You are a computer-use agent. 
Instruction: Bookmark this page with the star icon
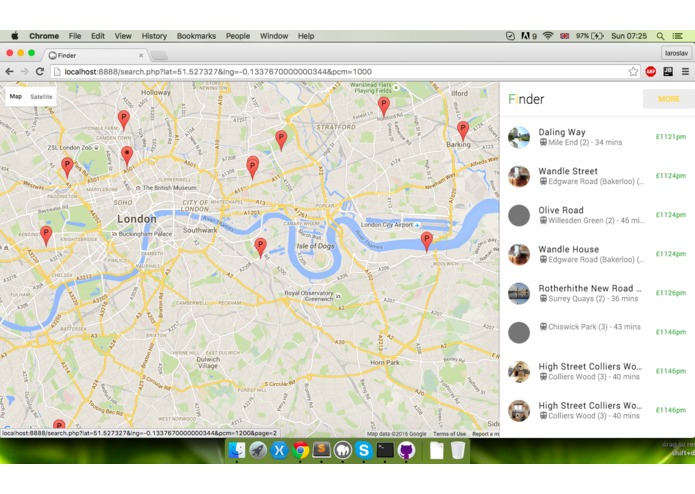point(633,71)
